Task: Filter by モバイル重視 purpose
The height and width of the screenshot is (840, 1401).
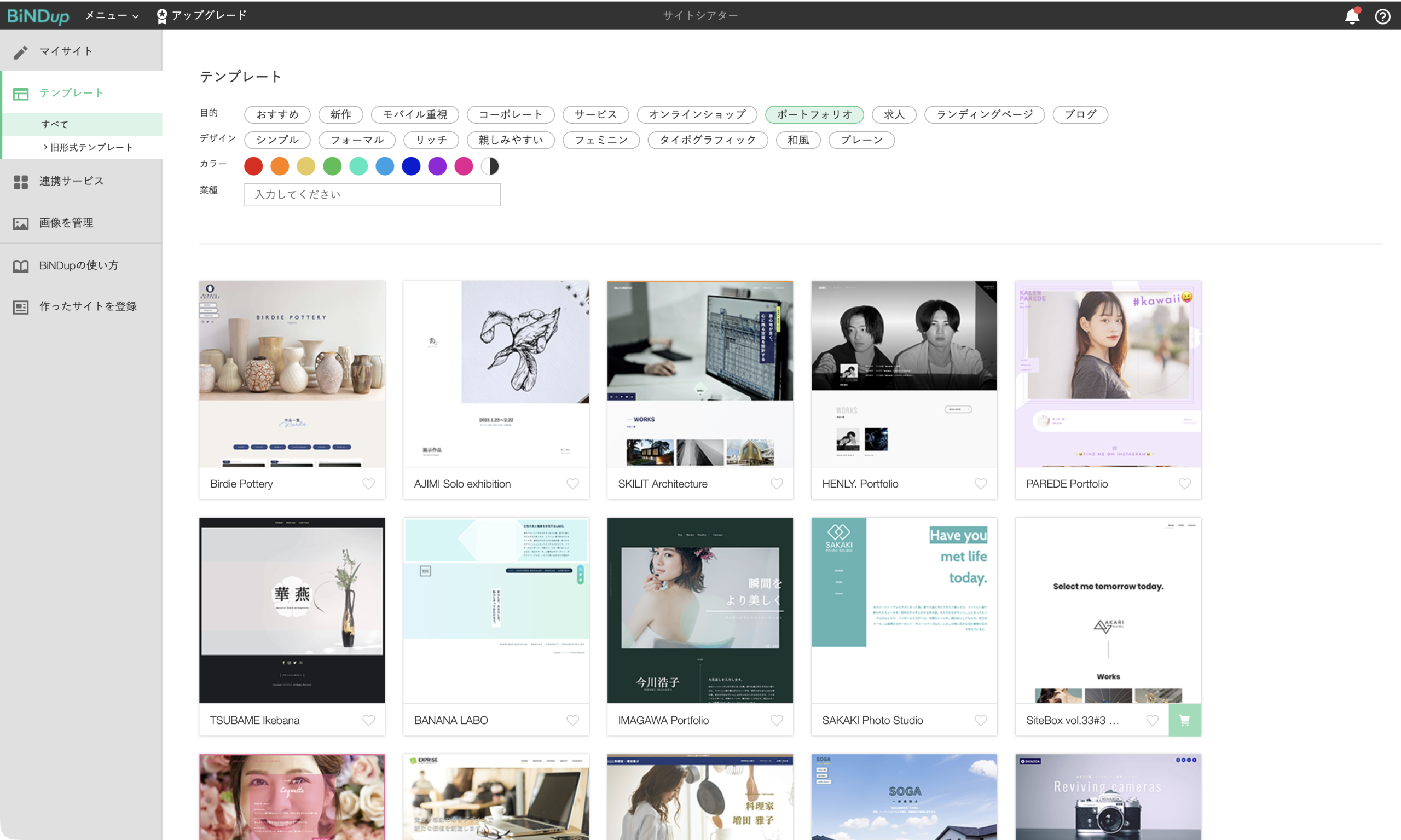Action: 415,114
